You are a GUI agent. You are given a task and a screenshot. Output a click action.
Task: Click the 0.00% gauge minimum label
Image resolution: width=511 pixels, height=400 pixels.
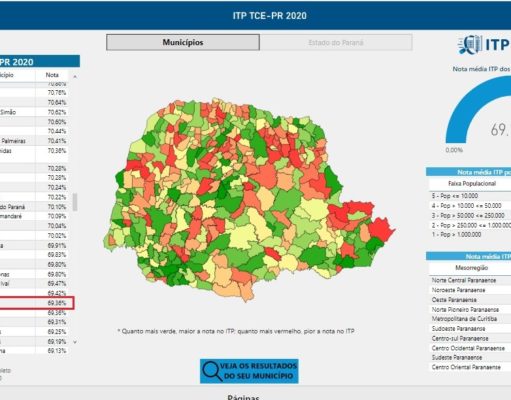[454, 150]
